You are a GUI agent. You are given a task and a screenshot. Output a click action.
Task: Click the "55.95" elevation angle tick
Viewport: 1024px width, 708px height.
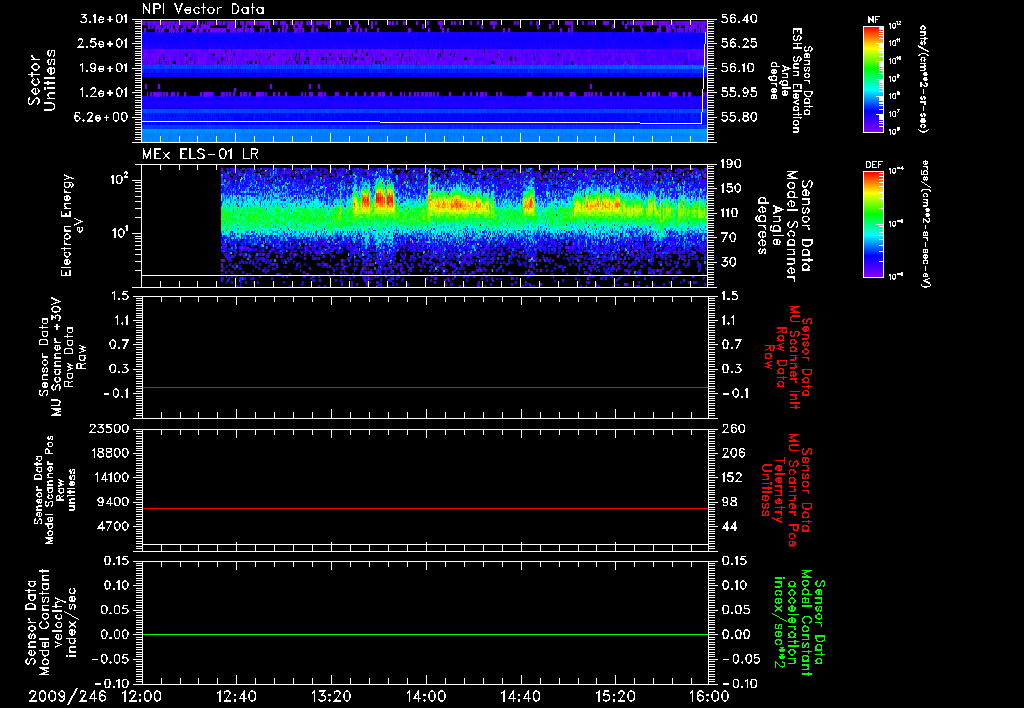pyautogui.click(x=739, y=93)
